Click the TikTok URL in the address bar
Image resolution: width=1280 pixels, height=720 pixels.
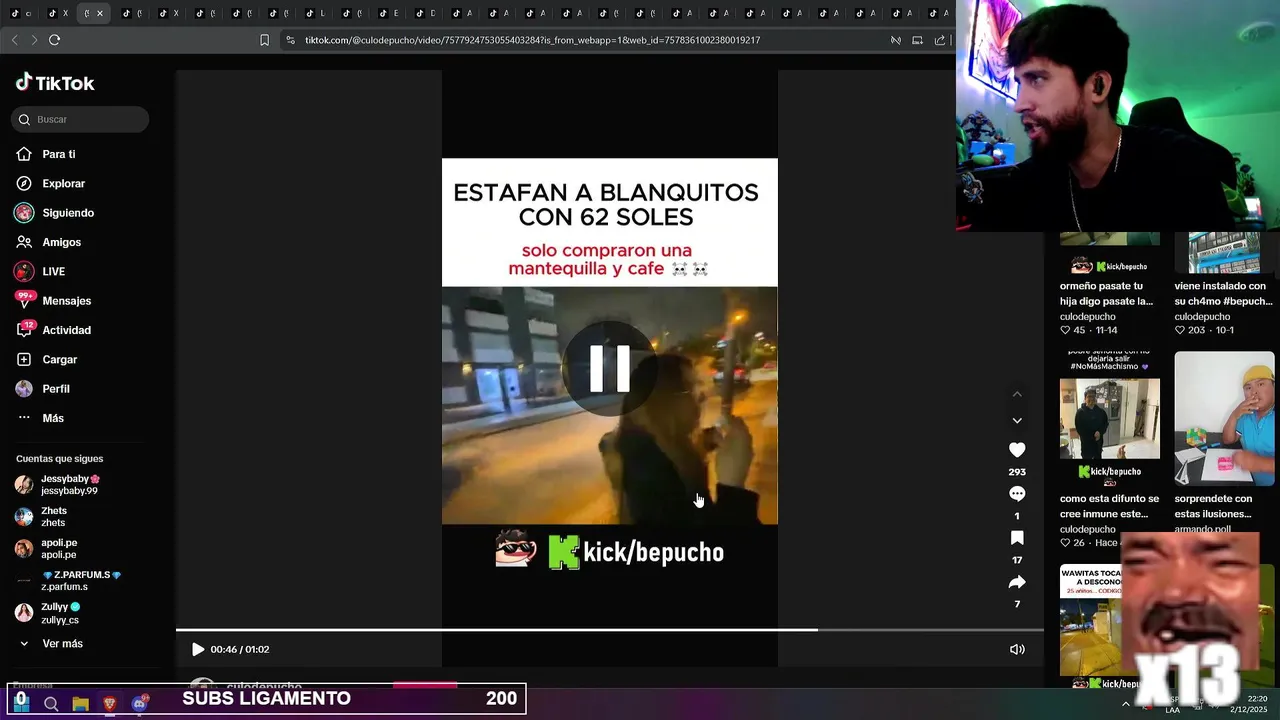[532, 40]
